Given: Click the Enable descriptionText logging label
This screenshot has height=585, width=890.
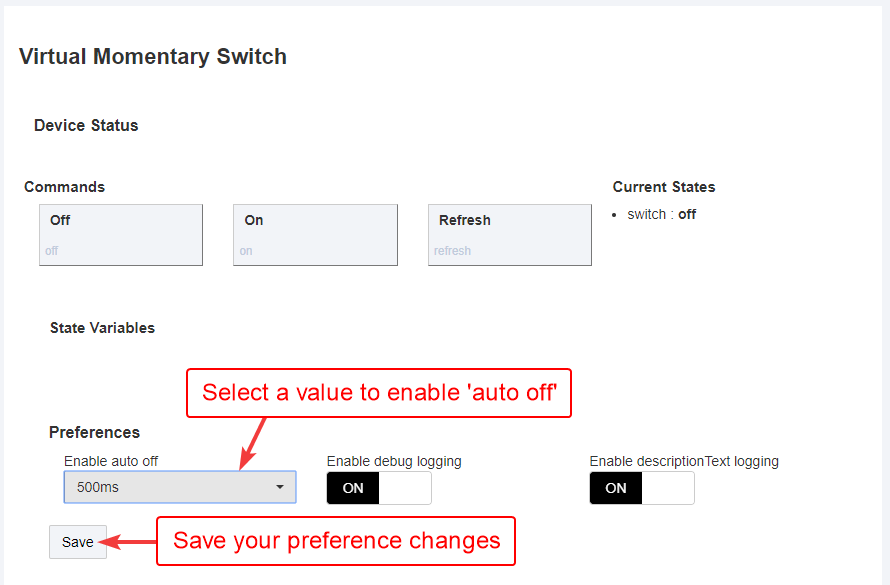Looking at the screenshot, I should [684, 461].
